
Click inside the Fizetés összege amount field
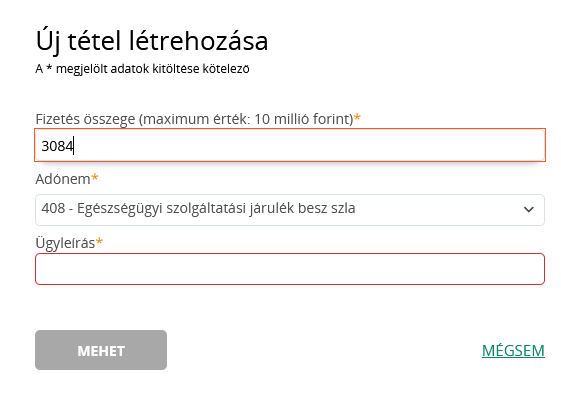click(290, 145)
